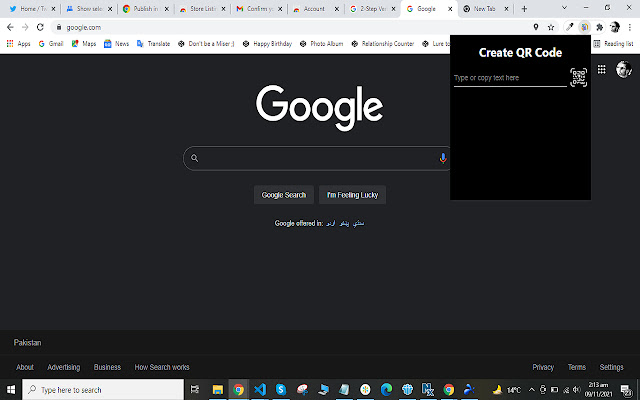Click the Terms footer link
Image resolution: width=640 pixels, height=400 pixels.
click(x=577, y=367)
